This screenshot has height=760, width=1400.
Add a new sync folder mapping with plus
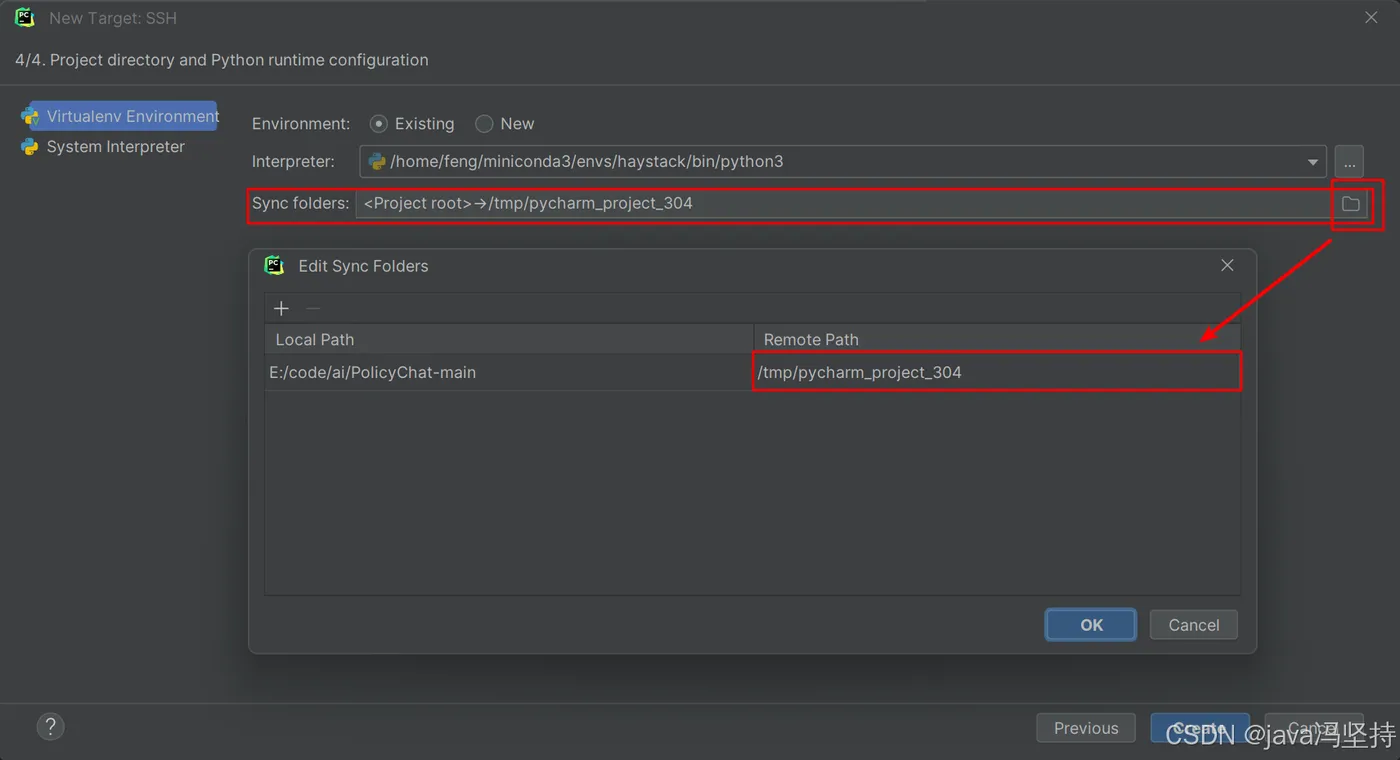tap(281, 309)
